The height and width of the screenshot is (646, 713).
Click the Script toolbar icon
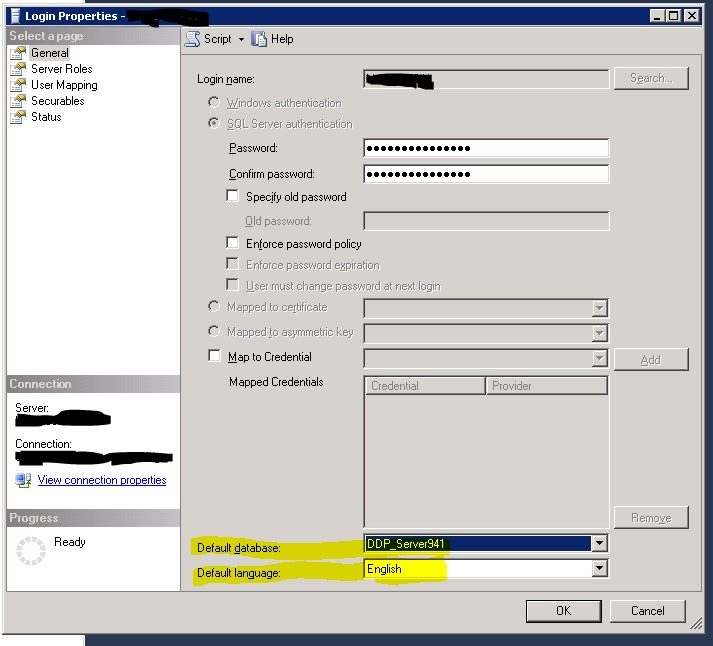pyautogui.click(x=192, y=39)
